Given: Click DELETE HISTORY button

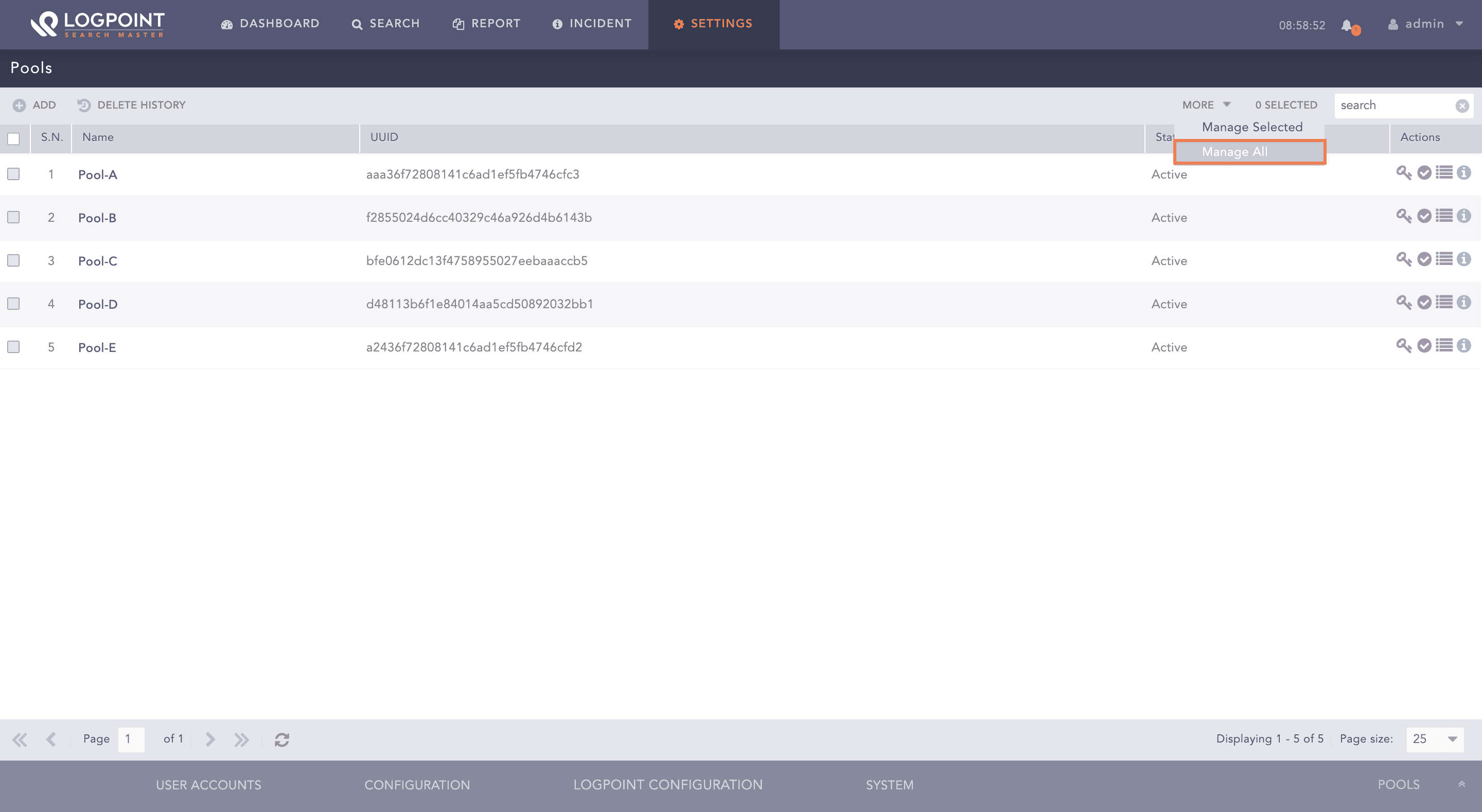Looking at the screenshot, I should click(x=132, y=105).
